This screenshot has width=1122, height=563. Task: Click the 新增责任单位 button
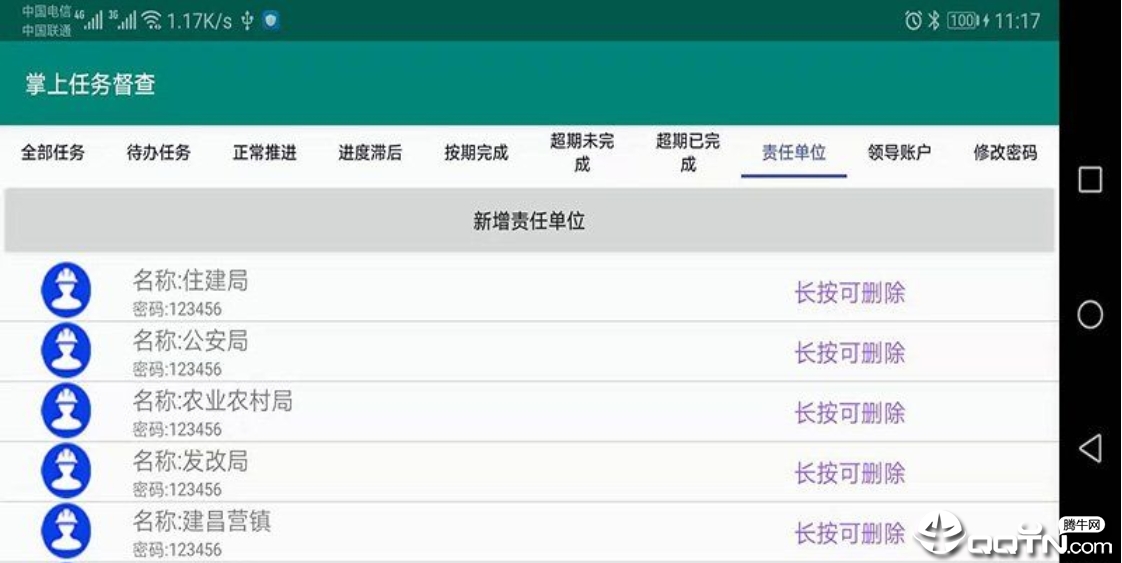coord(529,221)
